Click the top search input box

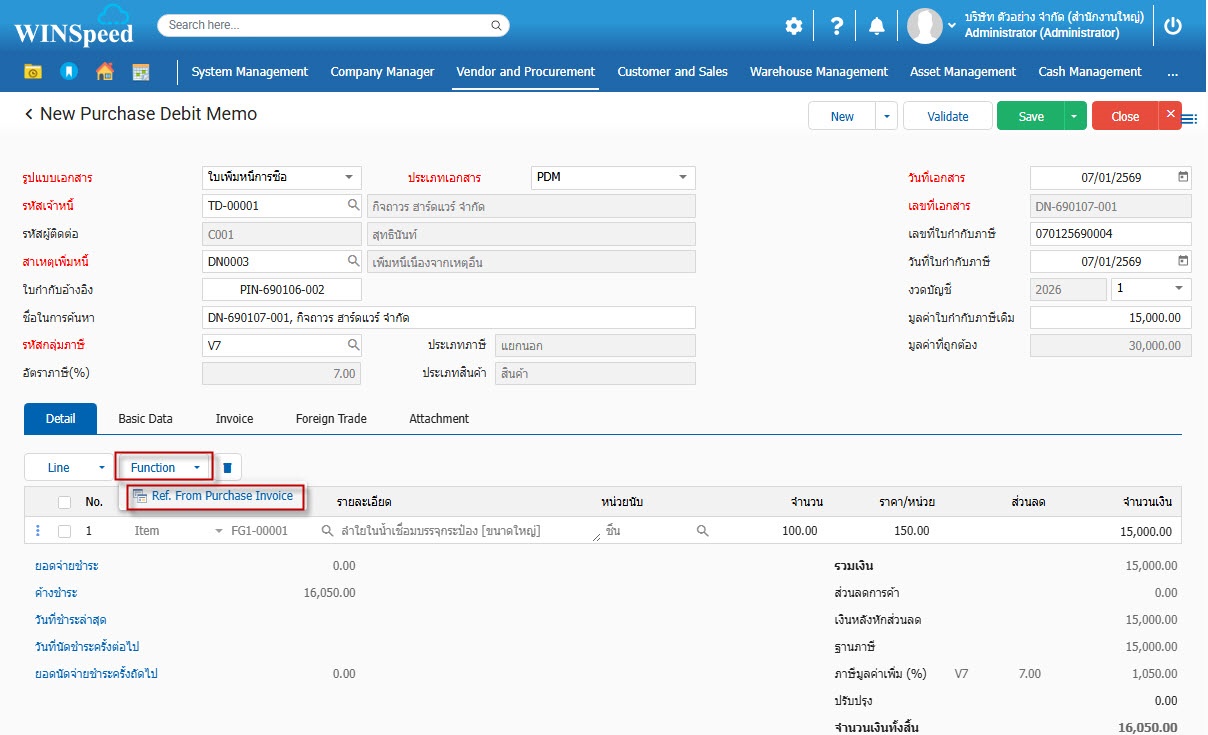coord(325,25)
